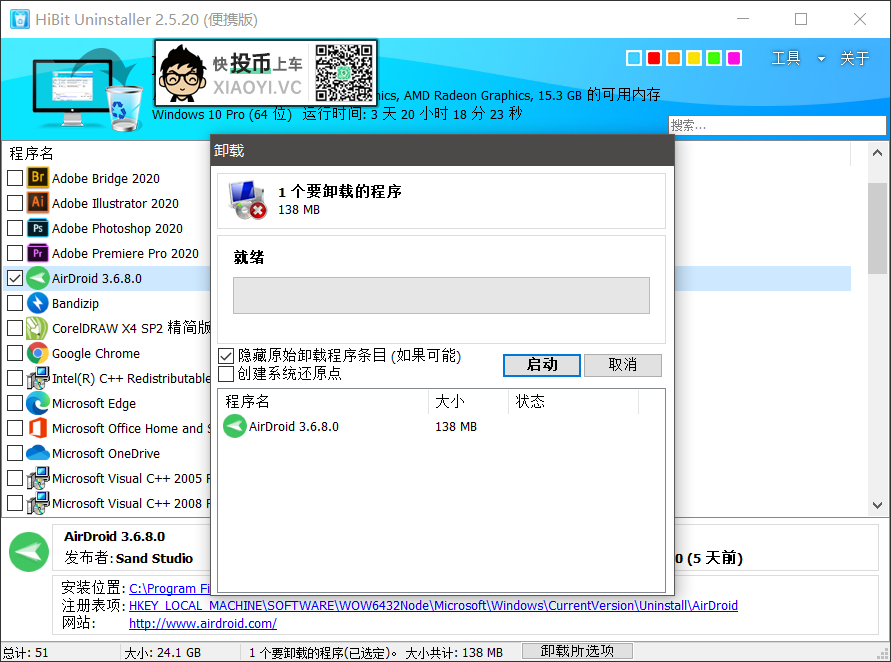The width and height of the screenshot is (891, 662).
Task: Click the 取消 button
Action: [623, 365]
